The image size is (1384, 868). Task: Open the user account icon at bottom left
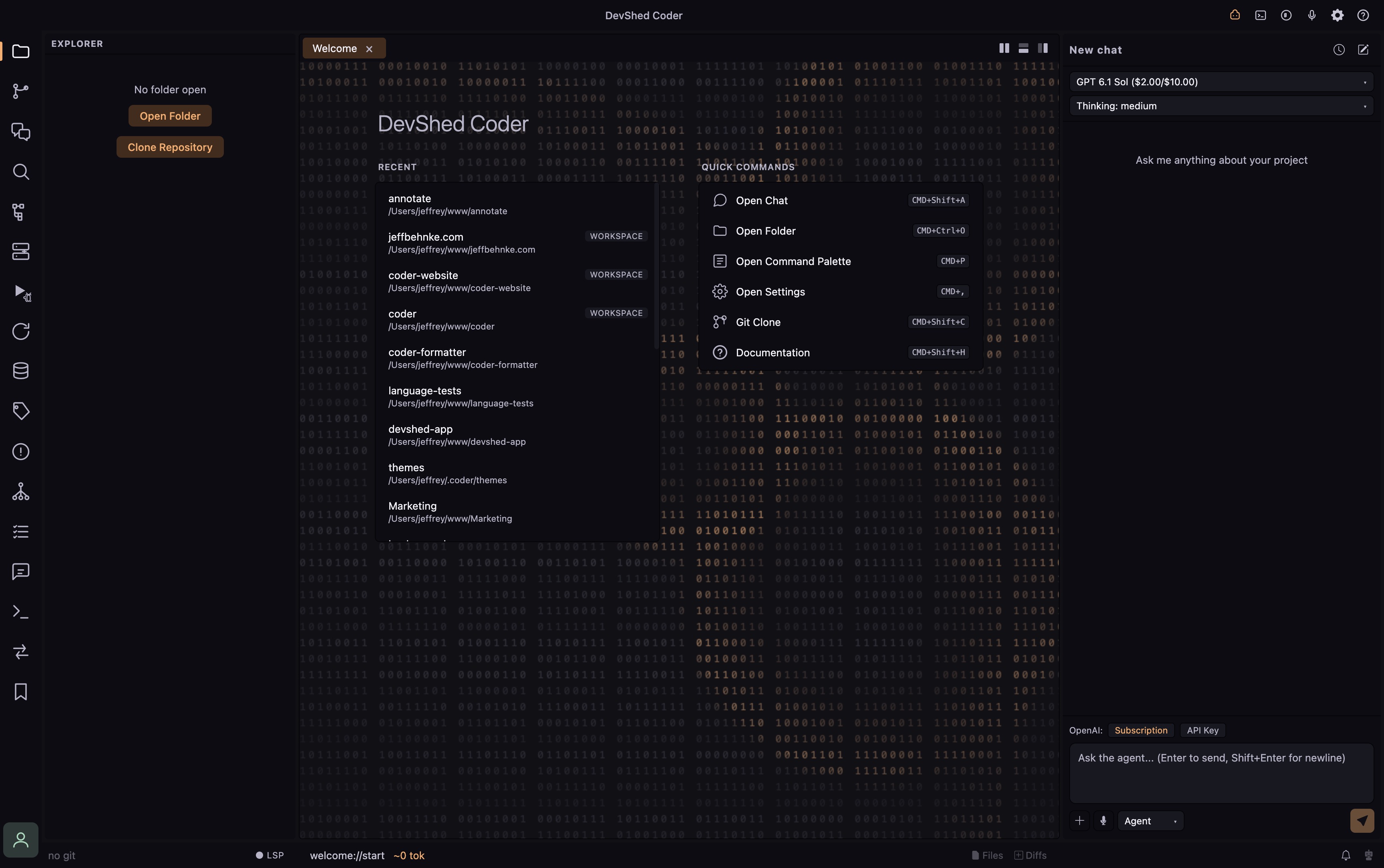coord(21,840)
